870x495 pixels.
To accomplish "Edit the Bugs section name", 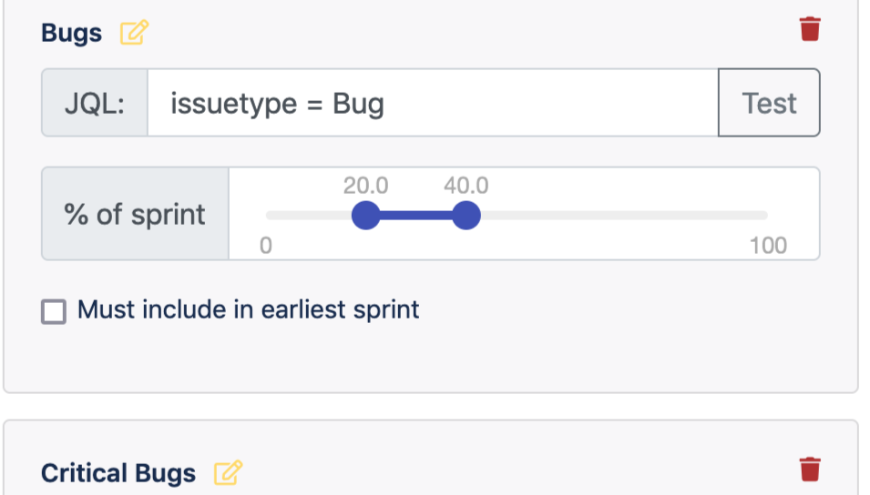I will pos(134,33).
